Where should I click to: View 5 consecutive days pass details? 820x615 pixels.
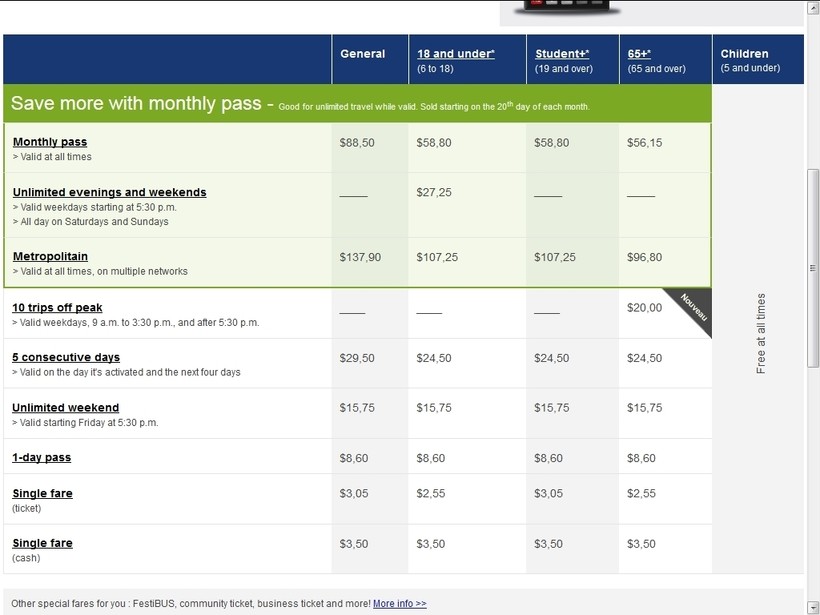coord(66,357)
